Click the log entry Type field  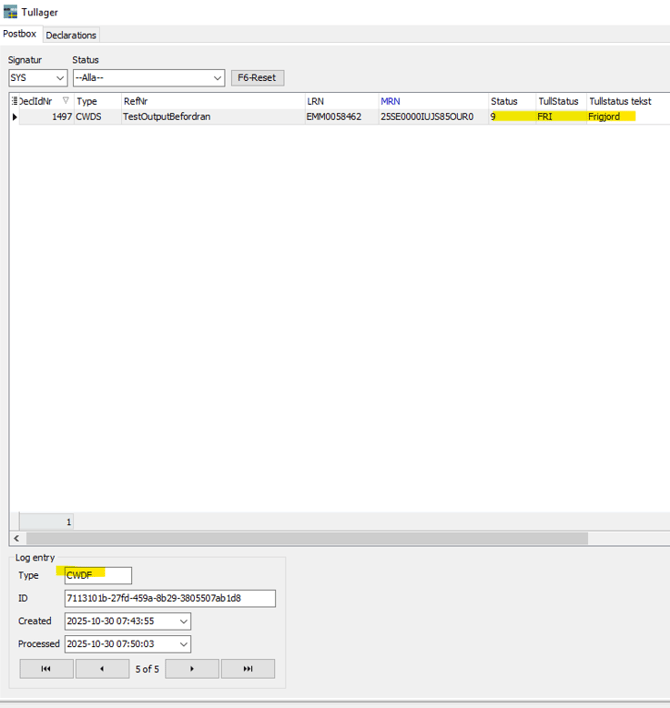(x=97, y=575)
